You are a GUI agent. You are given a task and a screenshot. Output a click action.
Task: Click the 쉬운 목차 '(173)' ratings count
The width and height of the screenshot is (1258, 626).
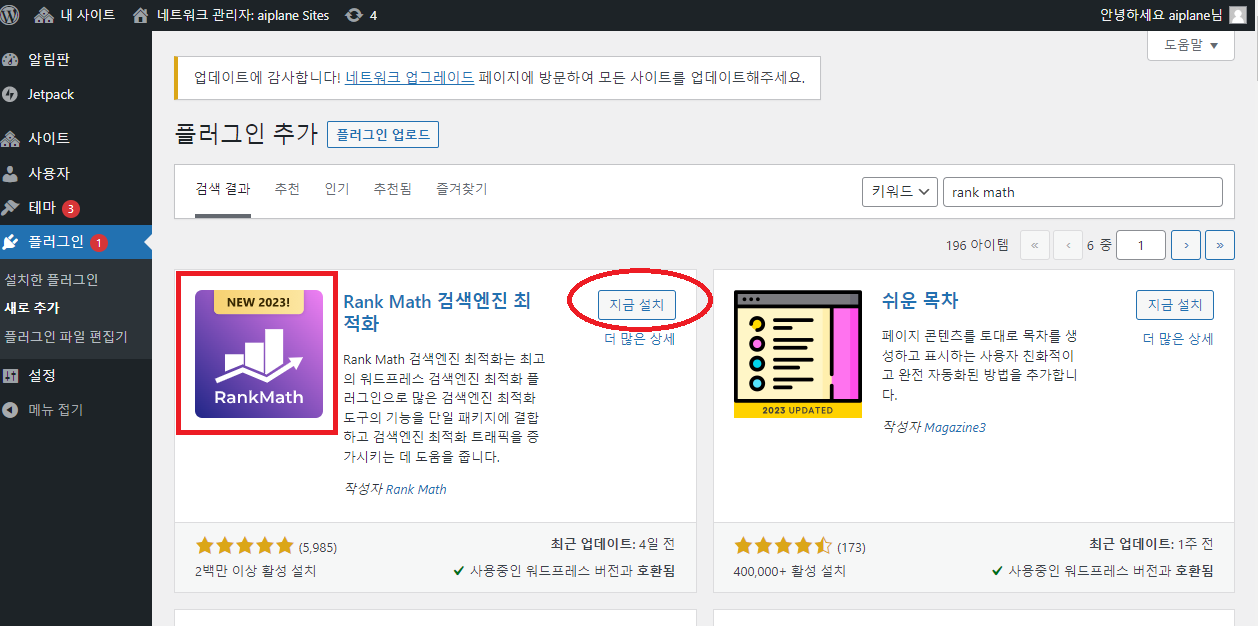tap(851, 547)
